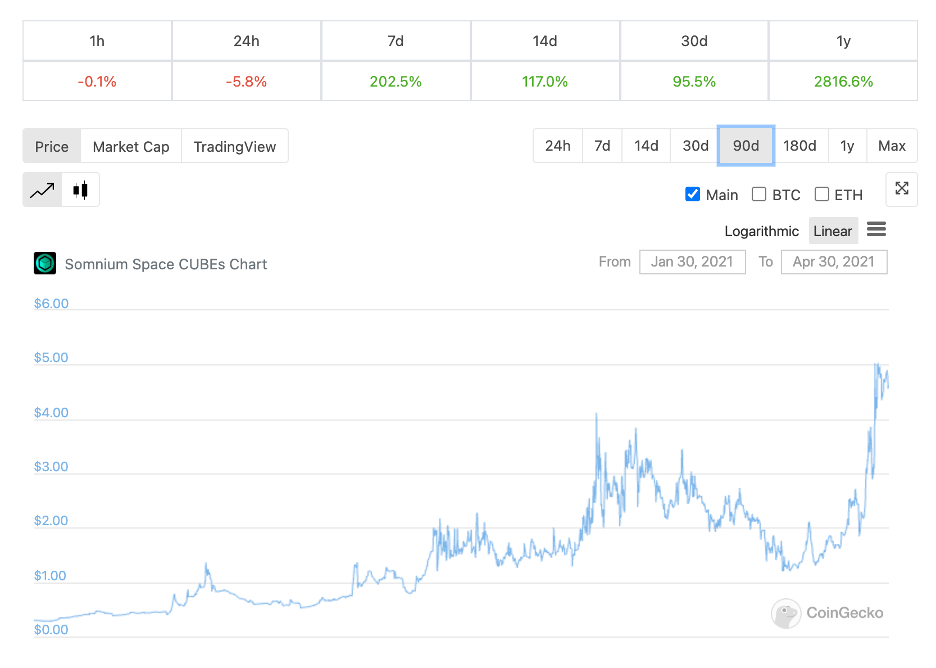The image size is (936, 668).
Task: Select the Price tab
Action: point(52,146)
